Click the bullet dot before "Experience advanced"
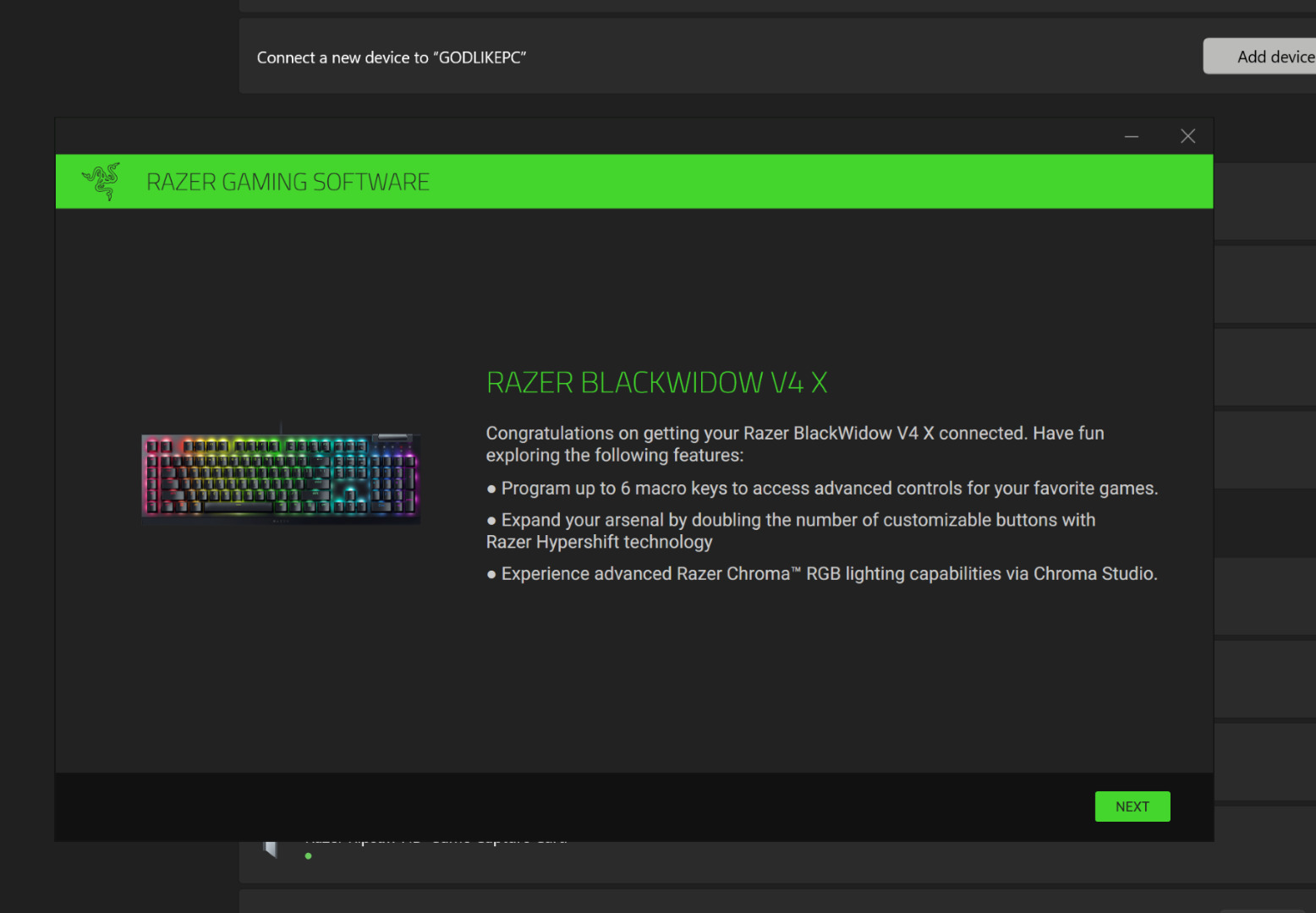Image resolution: width=1316 pixels, height=913 pixels. (x=491, y=575)
